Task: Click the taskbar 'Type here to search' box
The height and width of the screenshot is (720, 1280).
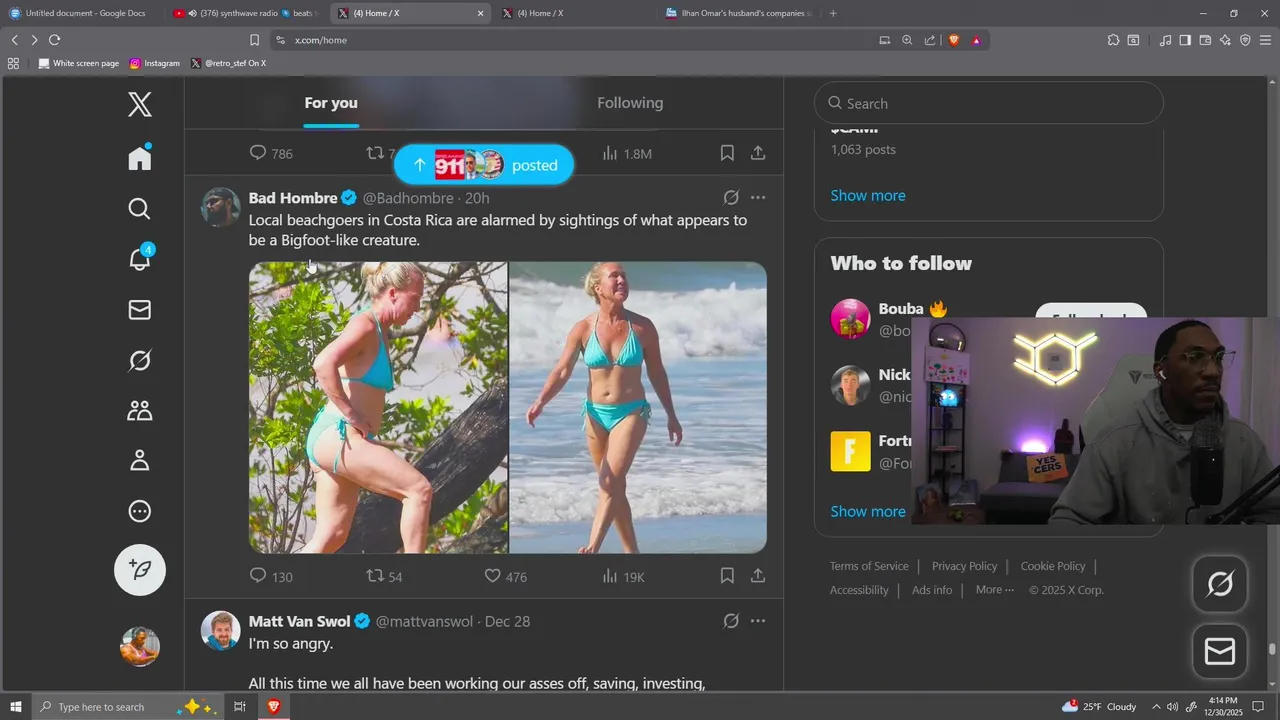Action: coord(126,706)
